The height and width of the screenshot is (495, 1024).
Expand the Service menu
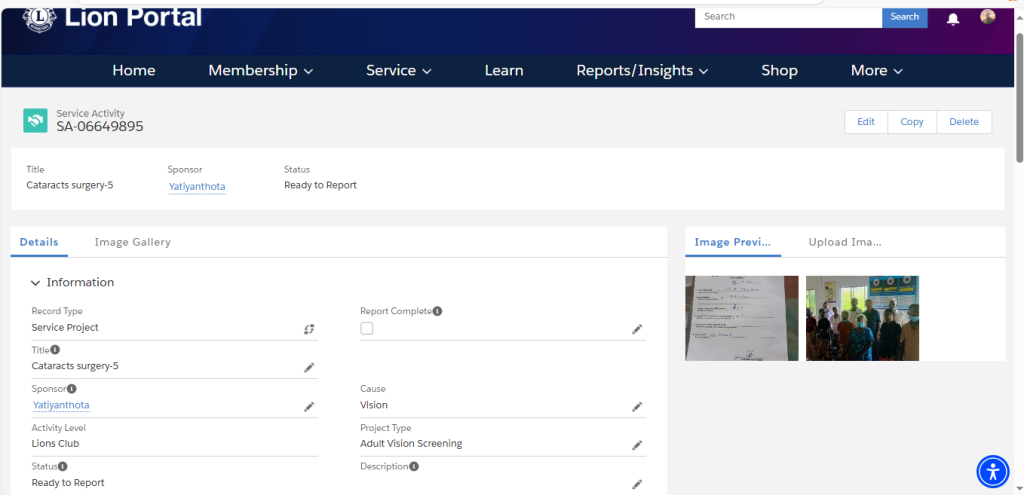[398, 71]
